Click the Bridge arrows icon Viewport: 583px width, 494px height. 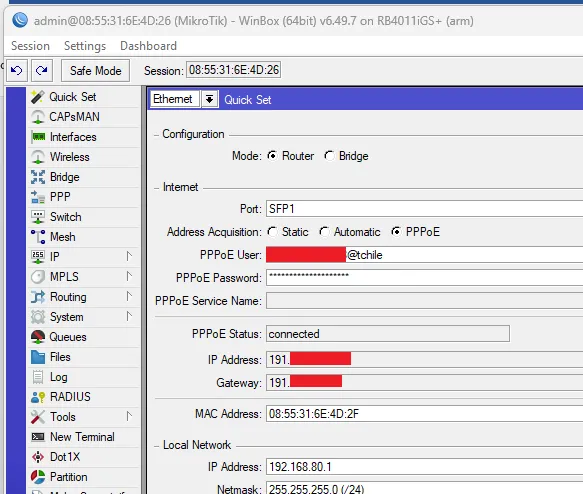point(38,177)
